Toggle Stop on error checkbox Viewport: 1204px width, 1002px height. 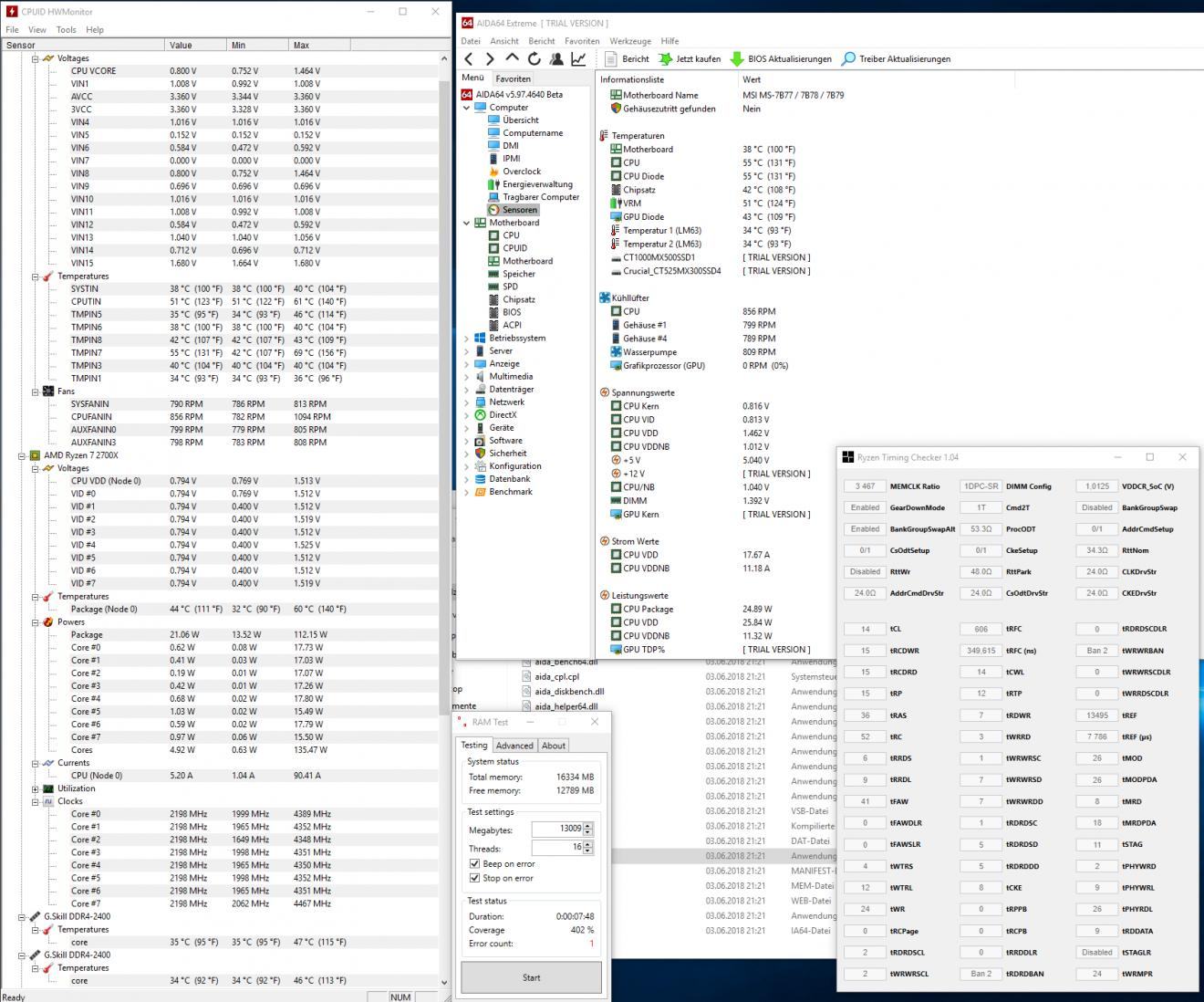[x=474, y=878]
